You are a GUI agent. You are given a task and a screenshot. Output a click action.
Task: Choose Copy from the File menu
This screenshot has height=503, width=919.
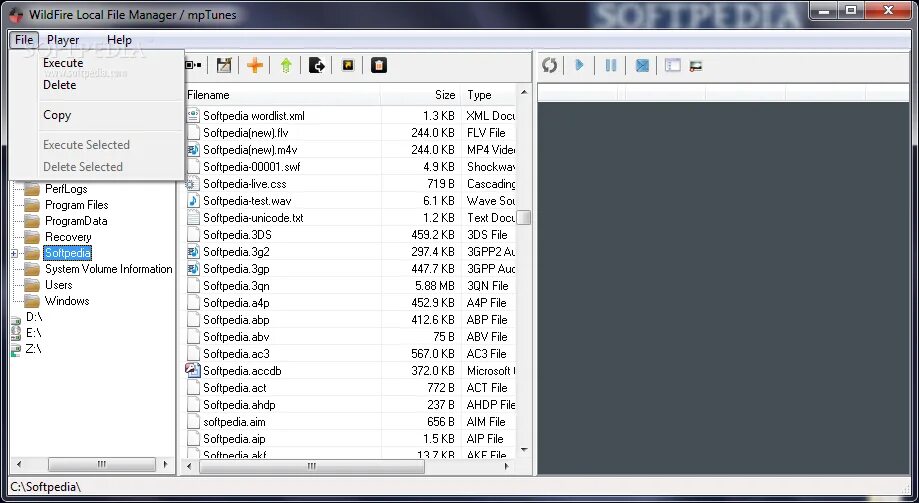click(x=57, y=115)
